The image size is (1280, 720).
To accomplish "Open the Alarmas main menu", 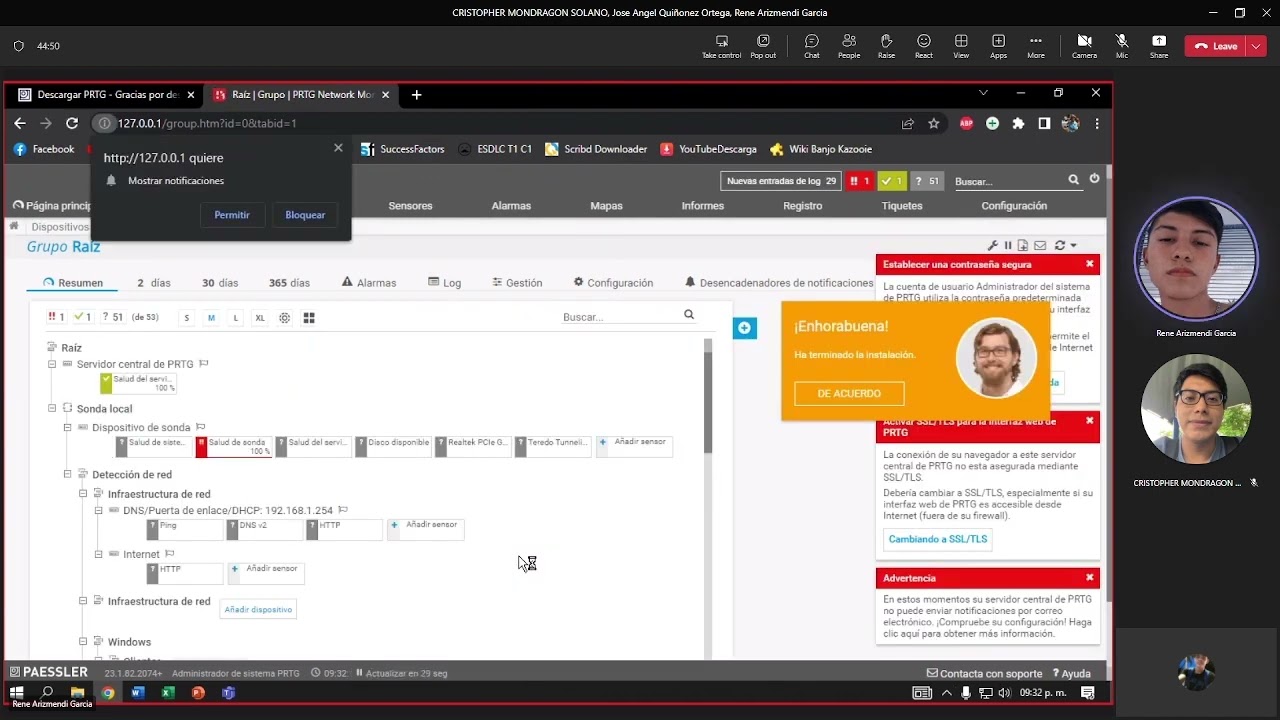I will (x=511, y=206).
